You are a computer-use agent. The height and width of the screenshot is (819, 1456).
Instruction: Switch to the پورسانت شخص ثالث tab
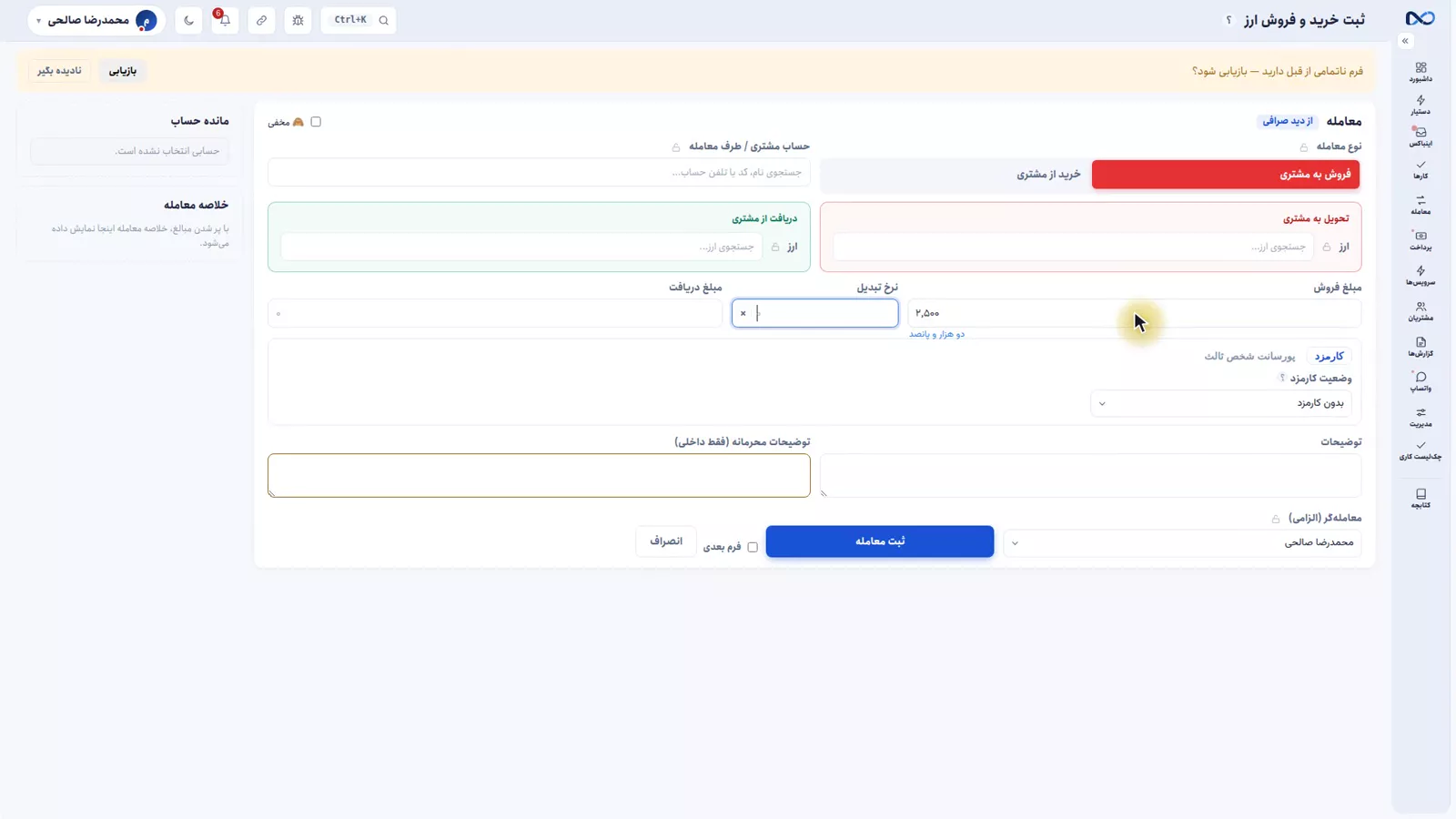click(1249, 356)
